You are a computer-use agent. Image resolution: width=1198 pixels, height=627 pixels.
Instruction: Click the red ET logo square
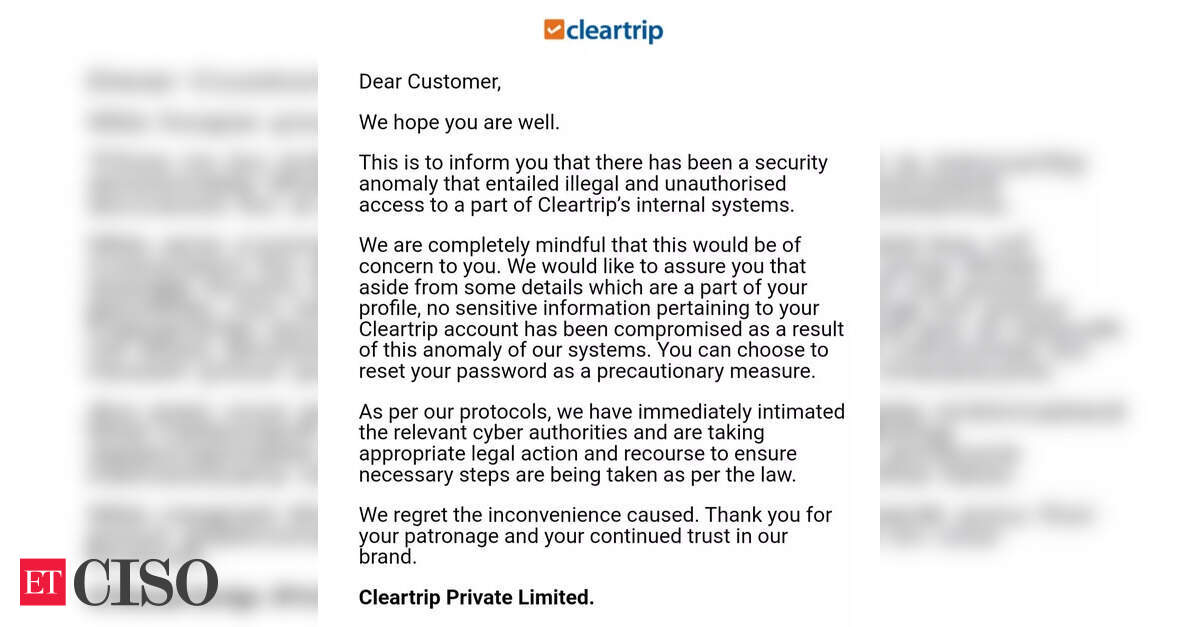43,582
